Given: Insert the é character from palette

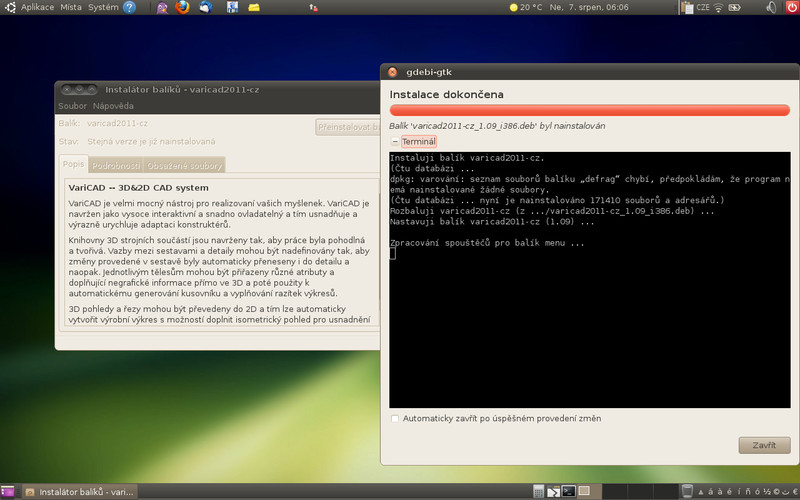Looking at the screenshot, I should (x=729, y=492).
